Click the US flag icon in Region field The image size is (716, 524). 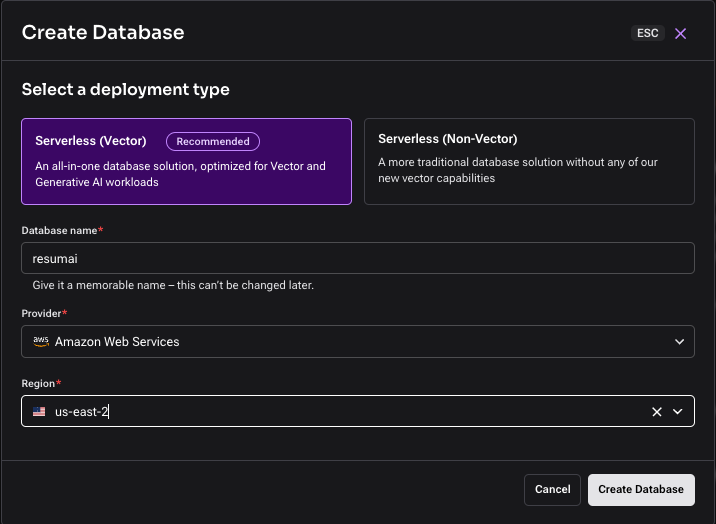pyautogui.click(x=40, y=411)
